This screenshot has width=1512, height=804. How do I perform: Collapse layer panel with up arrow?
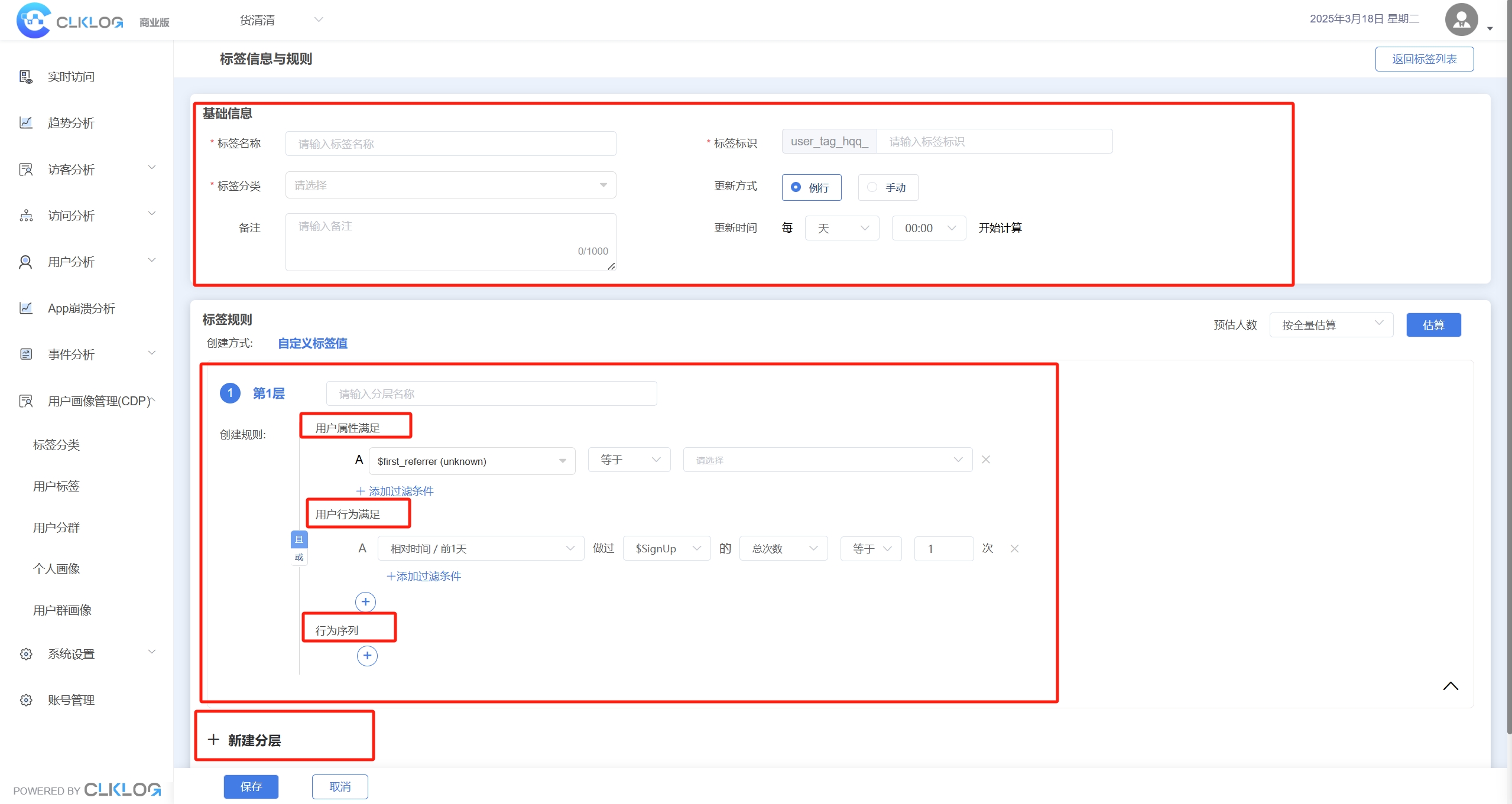click(1450, 686)
